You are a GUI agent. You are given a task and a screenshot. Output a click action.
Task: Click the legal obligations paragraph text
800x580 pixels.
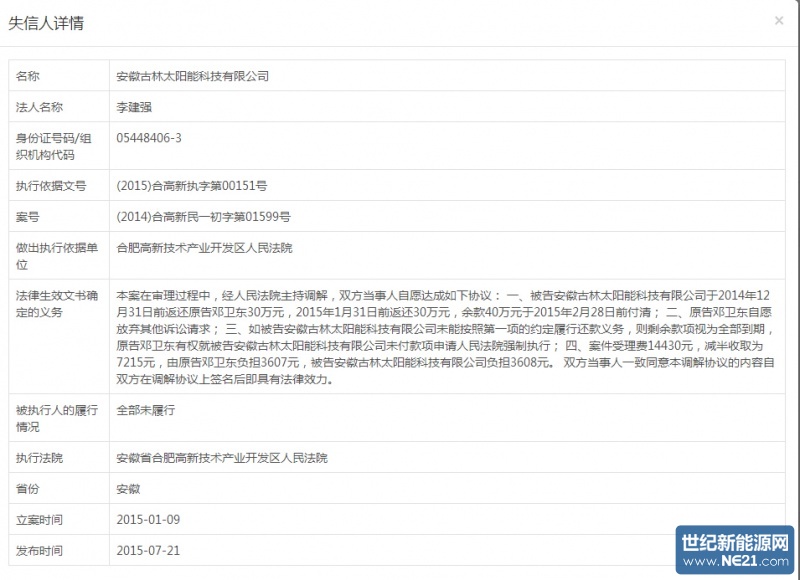(445, 337)
